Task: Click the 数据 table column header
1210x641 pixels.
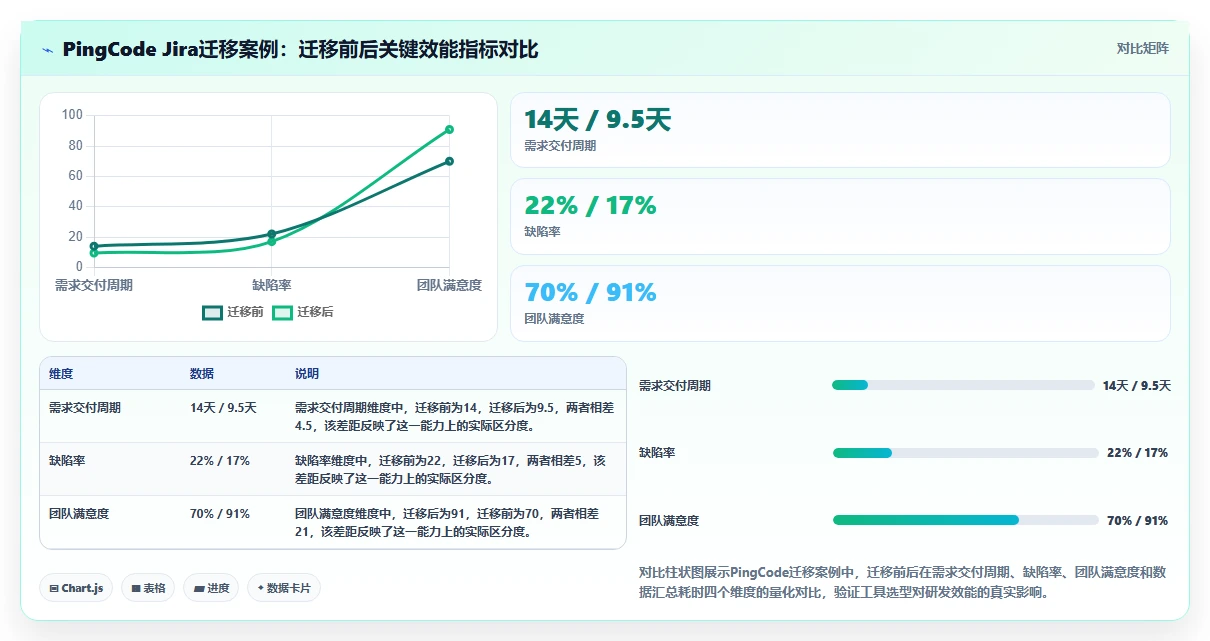Action: pos(201,374)
